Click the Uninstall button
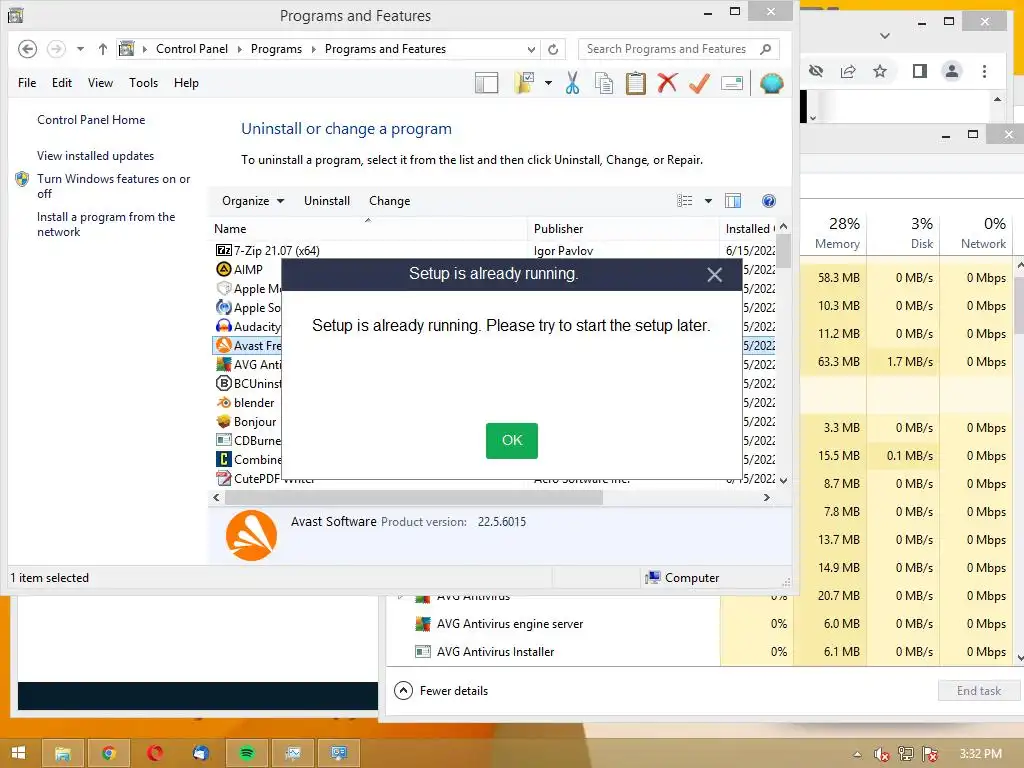The width and height of the screenshot is (1024, 768). click(x=327, y=200)
